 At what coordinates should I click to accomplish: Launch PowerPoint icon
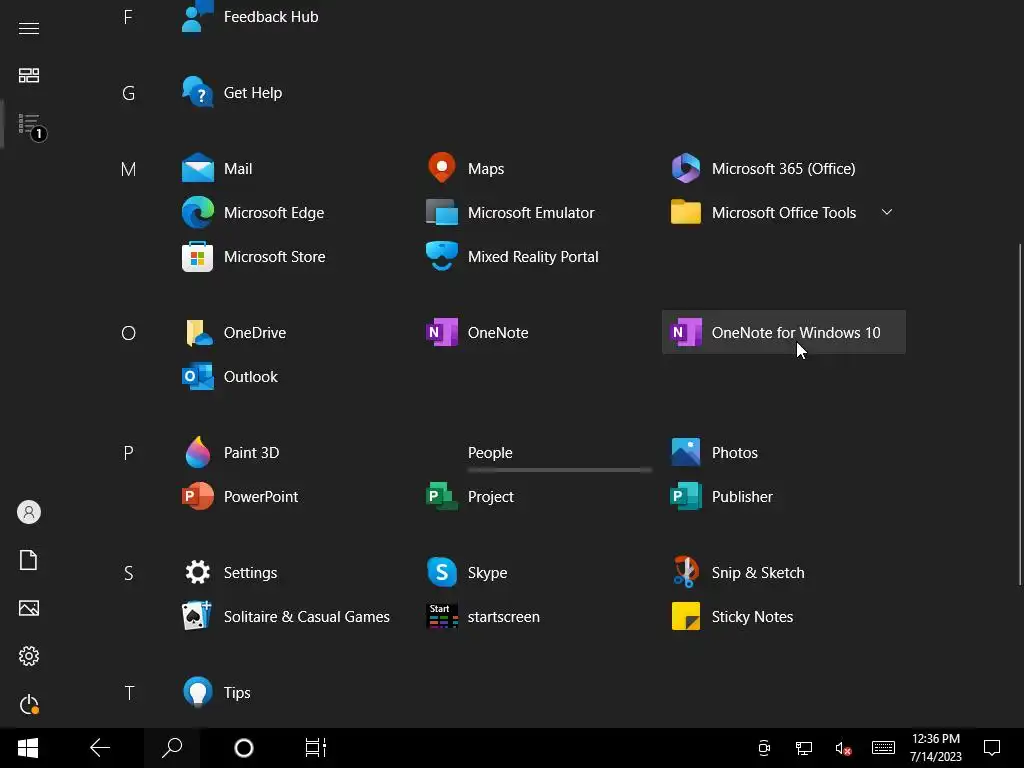(197, 496)
